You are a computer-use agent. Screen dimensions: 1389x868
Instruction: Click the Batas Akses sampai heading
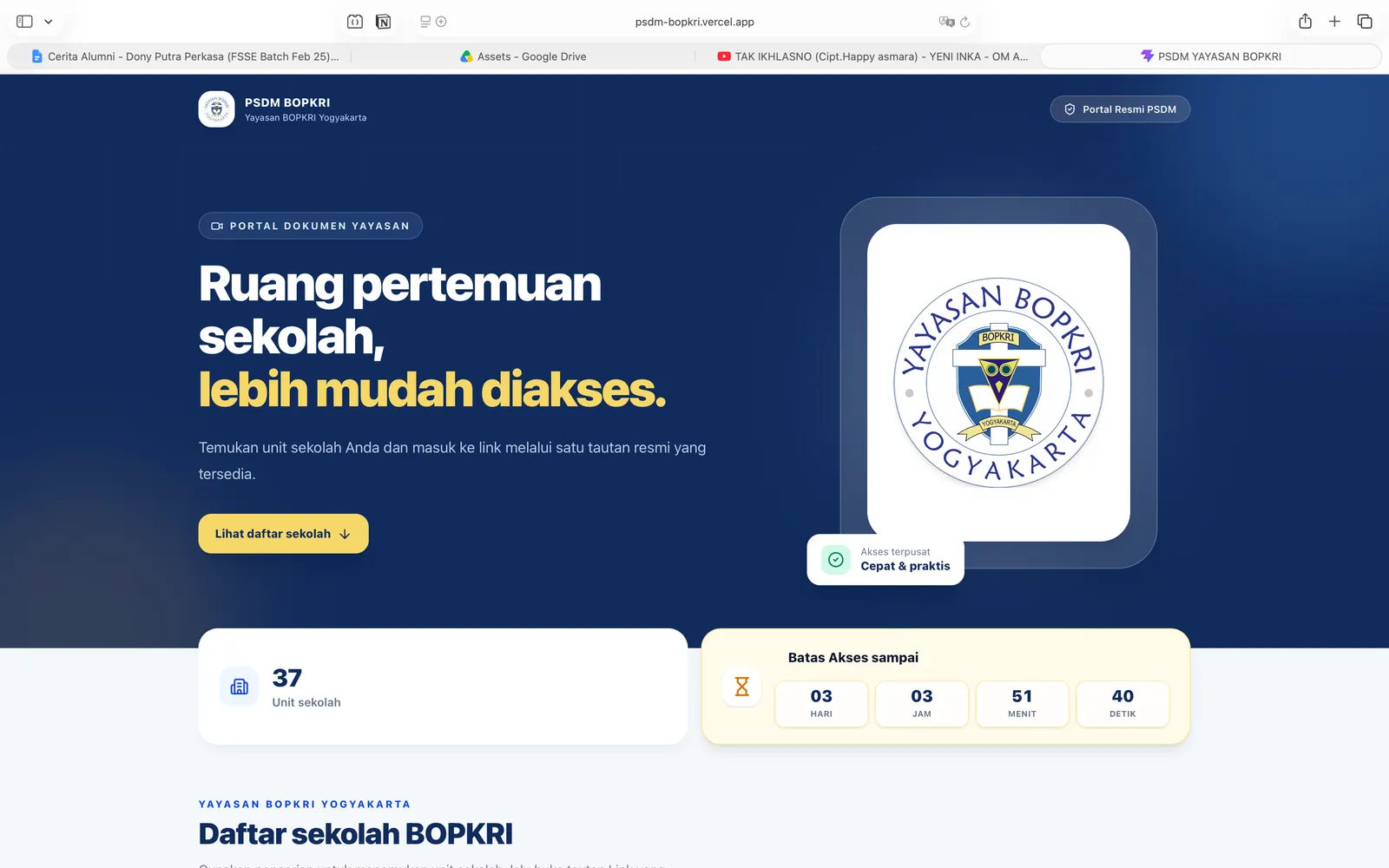(853, 658)
